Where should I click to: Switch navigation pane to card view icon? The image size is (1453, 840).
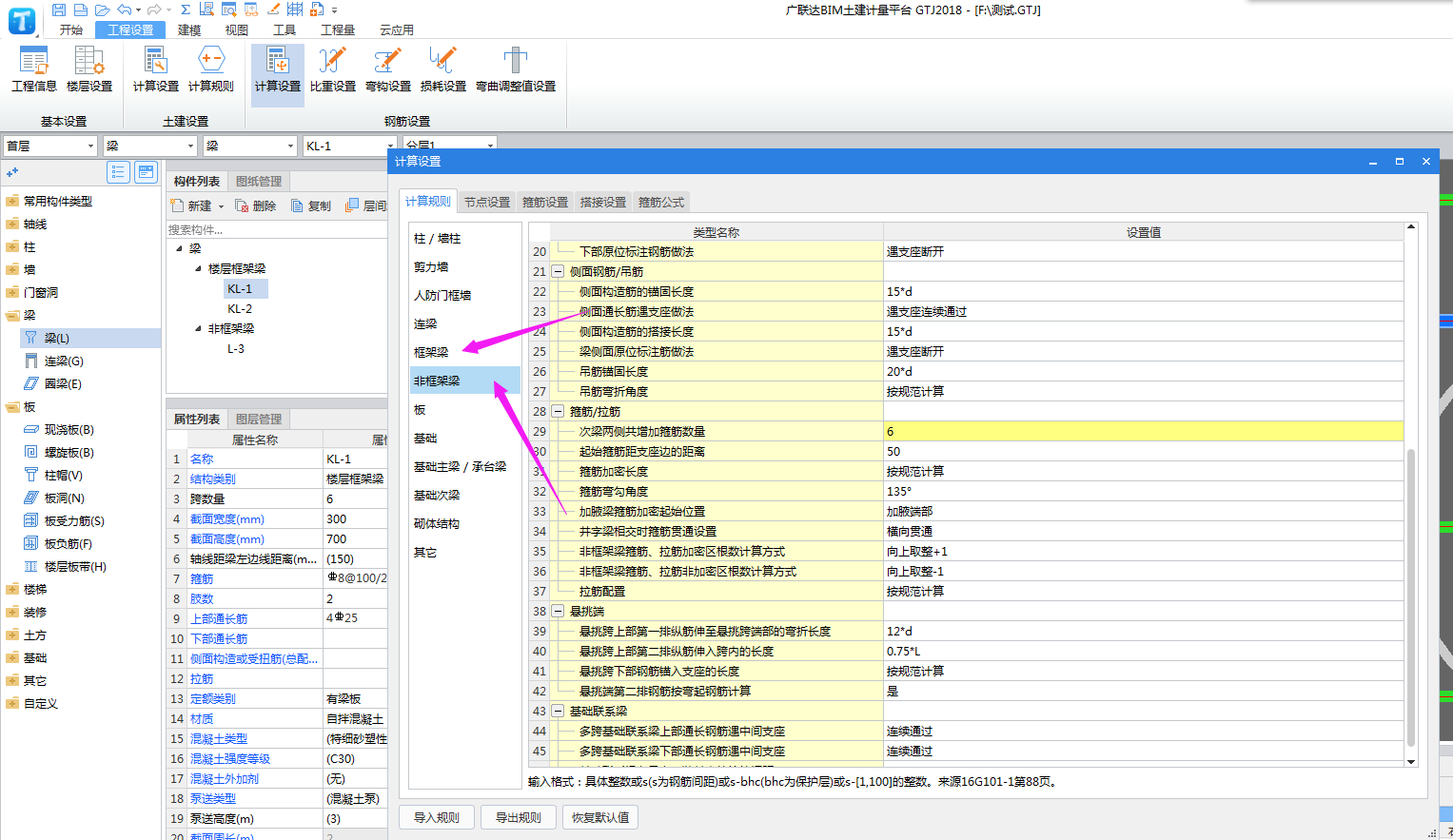[146, 172]
